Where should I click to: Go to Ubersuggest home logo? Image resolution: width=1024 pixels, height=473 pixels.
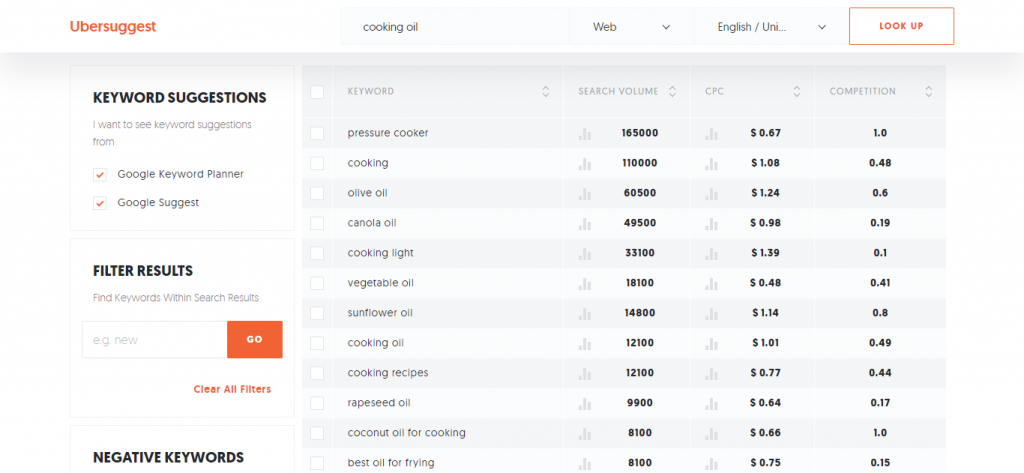pos(113,27)
